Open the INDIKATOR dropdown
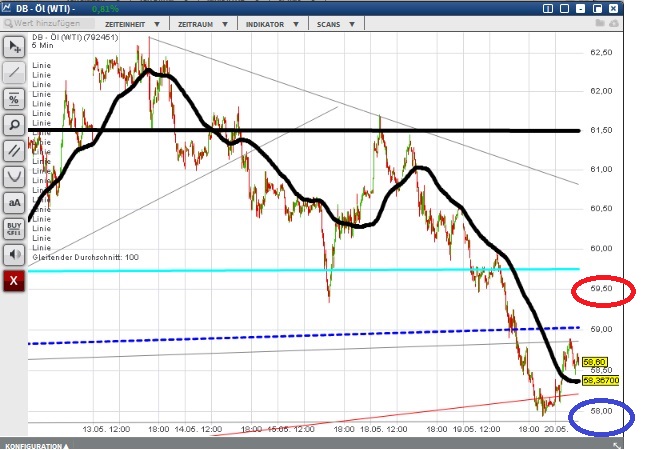The height and width of the screenshot is (450, 646). coord(272,24)
